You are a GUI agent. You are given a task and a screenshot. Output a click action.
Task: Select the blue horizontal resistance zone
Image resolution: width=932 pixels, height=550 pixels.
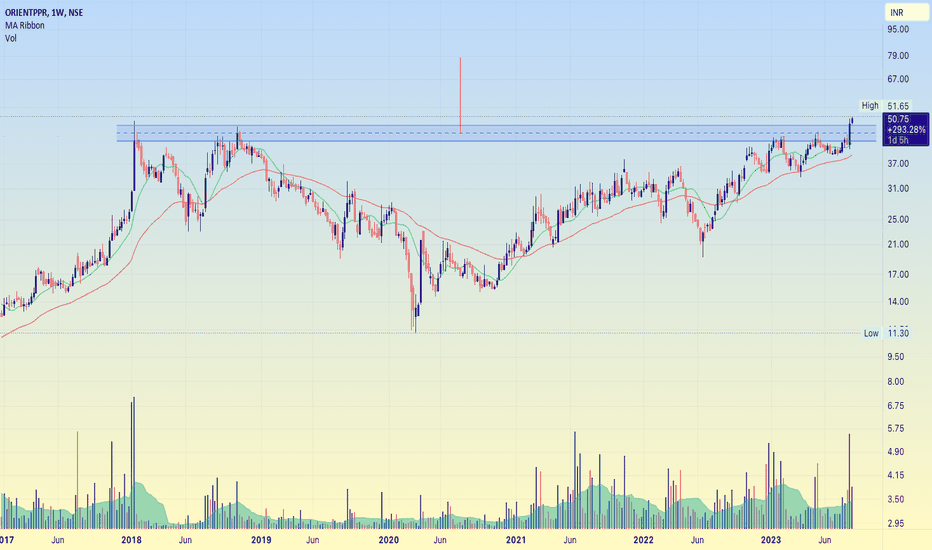[496, 133]
